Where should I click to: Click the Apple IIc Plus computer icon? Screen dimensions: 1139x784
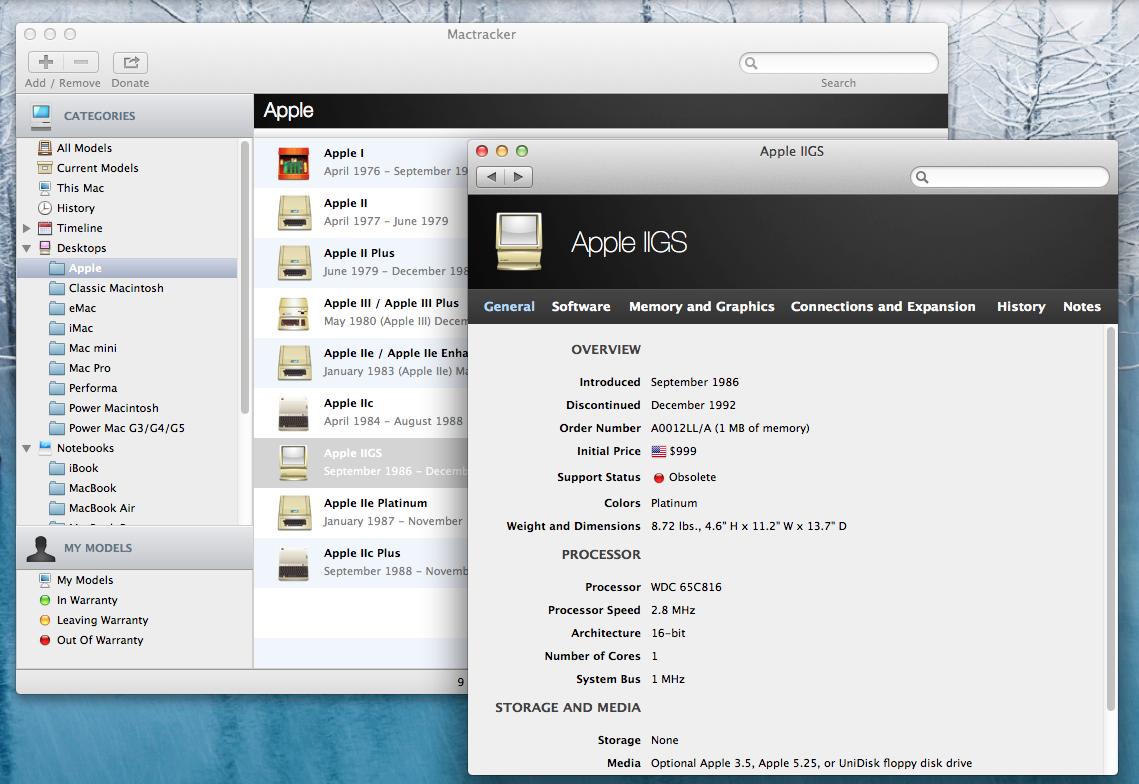point(293,563)
